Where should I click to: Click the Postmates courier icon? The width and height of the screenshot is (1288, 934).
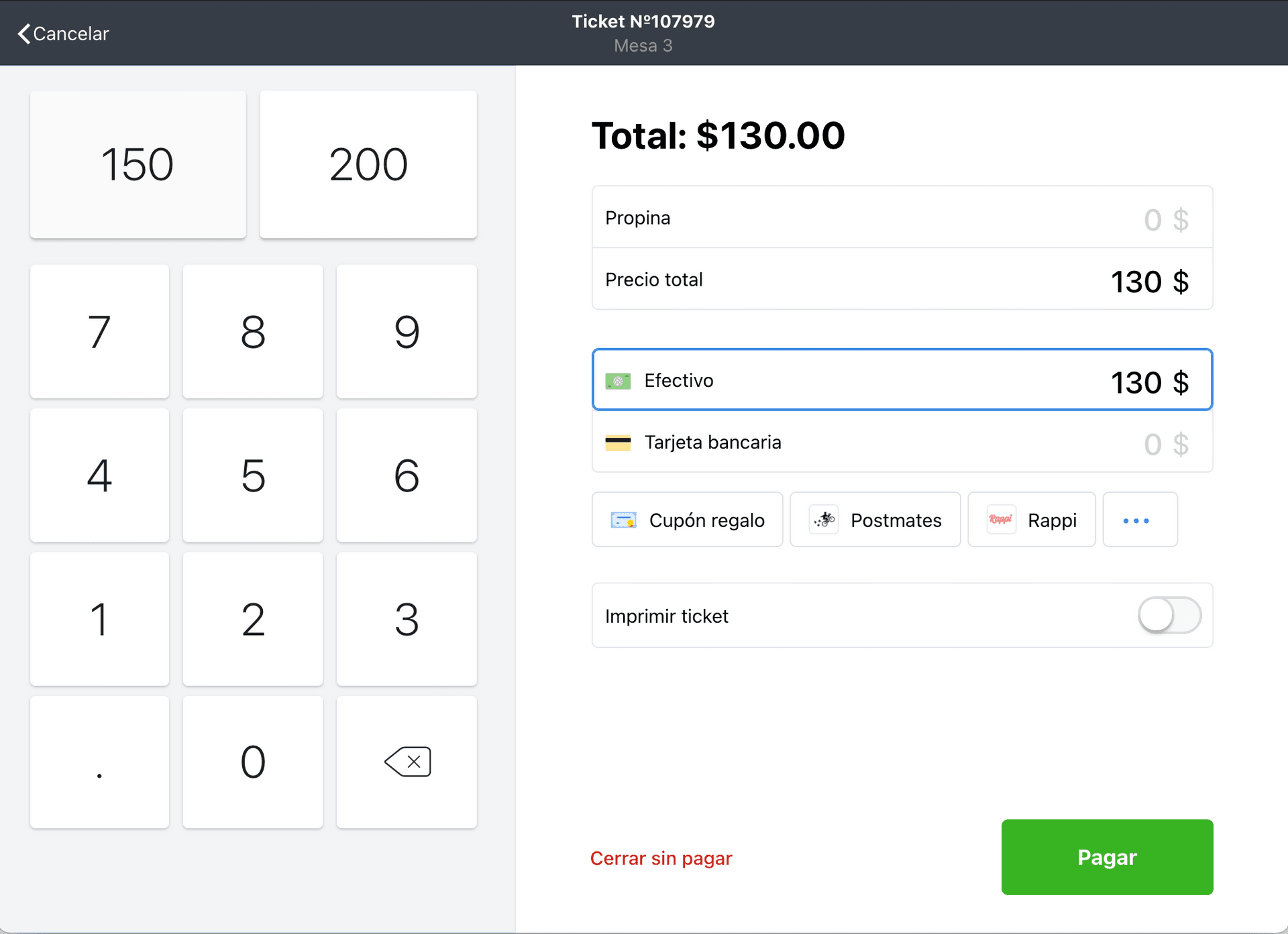tap(824, 520)
